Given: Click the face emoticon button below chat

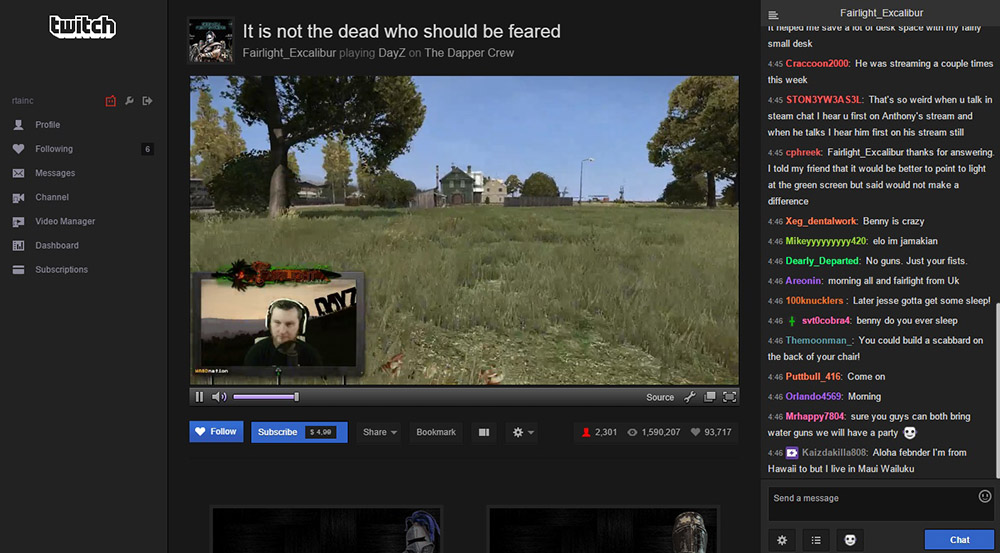Looking at the screenshot, I should pos(850,540).
